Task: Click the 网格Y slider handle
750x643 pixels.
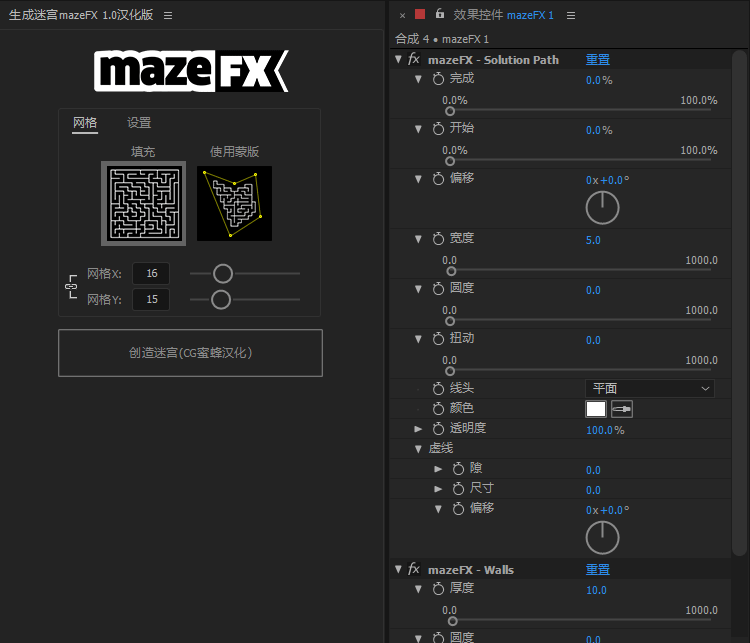Action: [221, 299]
